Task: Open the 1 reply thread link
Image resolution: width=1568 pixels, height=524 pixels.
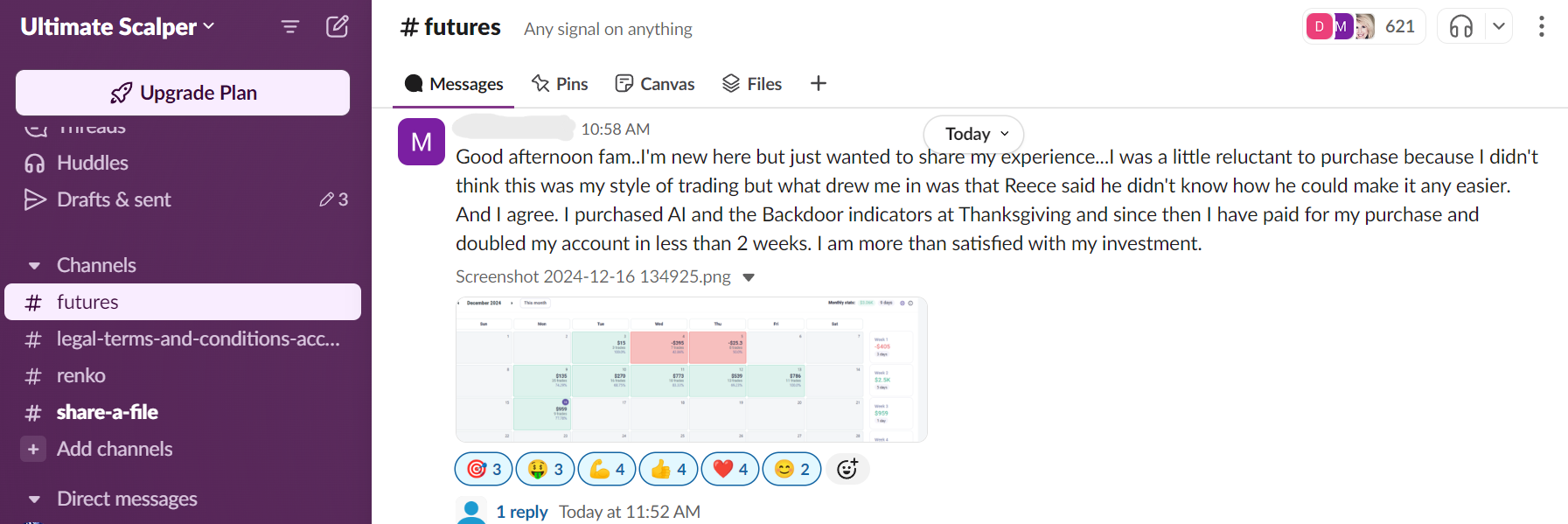Action: tap(521, 512)
